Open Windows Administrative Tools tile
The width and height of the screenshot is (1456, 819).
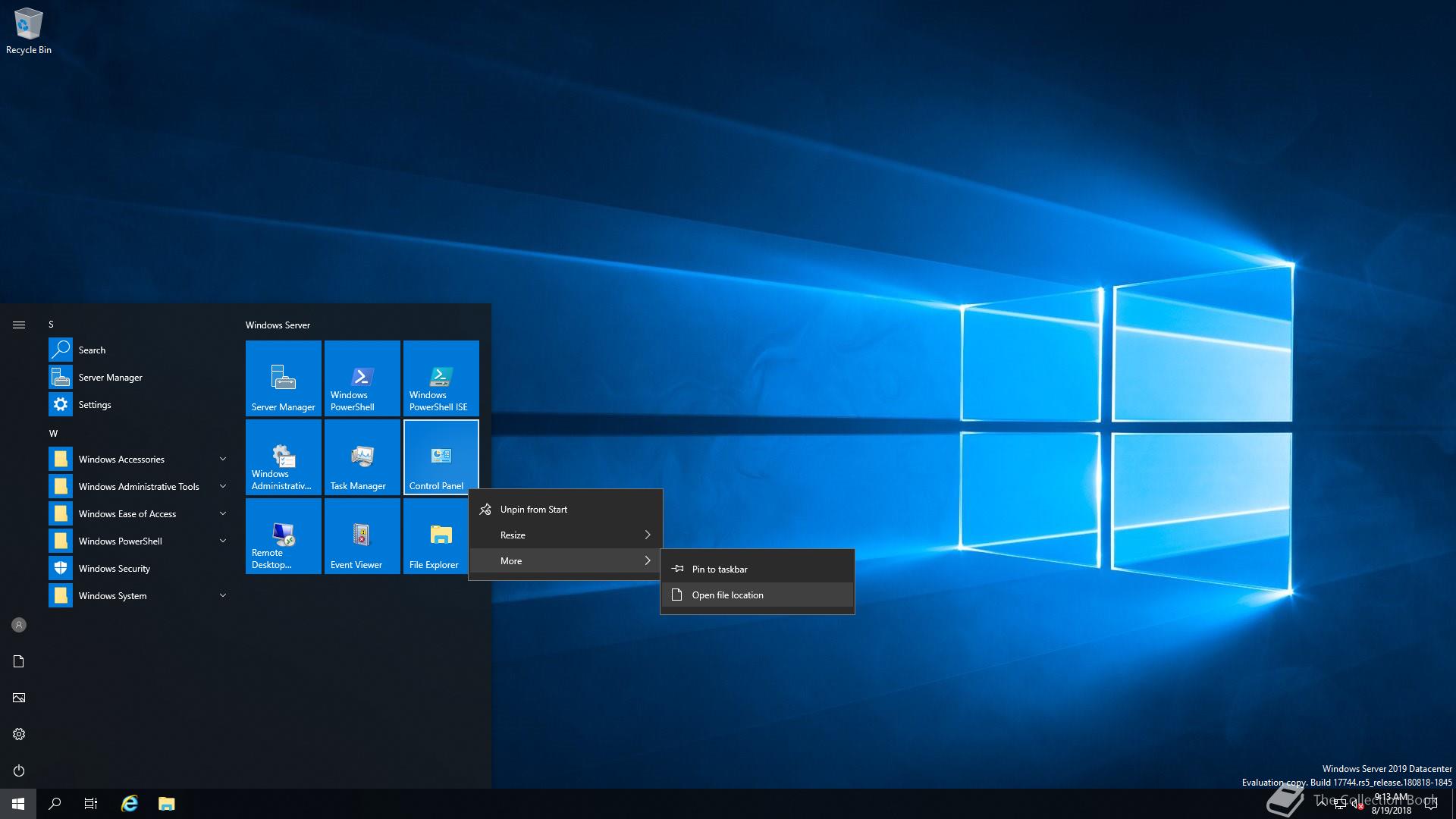click(284, 457)
